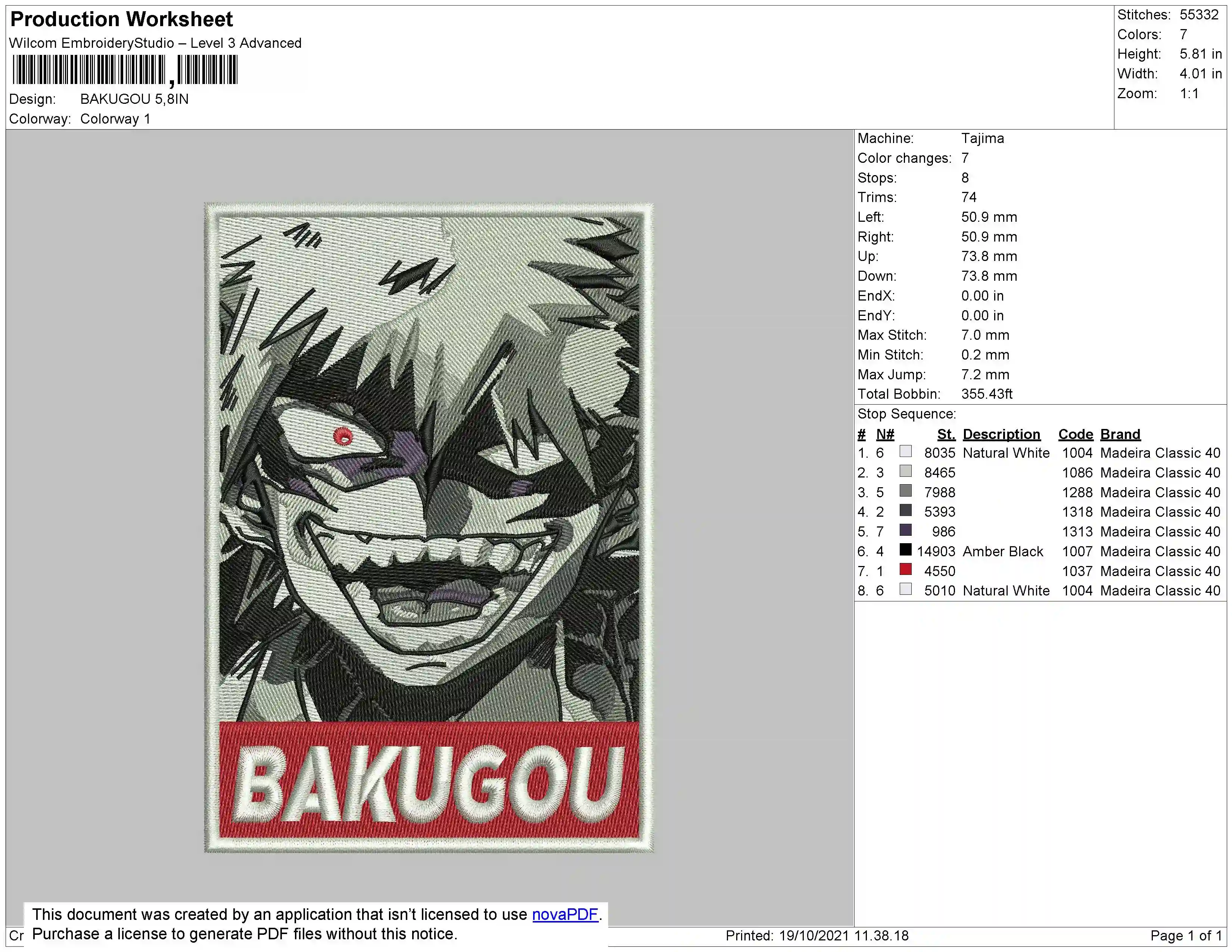The height and width of the screenshot is (952, 1232).
Task: Click the 'Printed: 19/10/2021 11.38.18' footer
Action: (817, 936)
